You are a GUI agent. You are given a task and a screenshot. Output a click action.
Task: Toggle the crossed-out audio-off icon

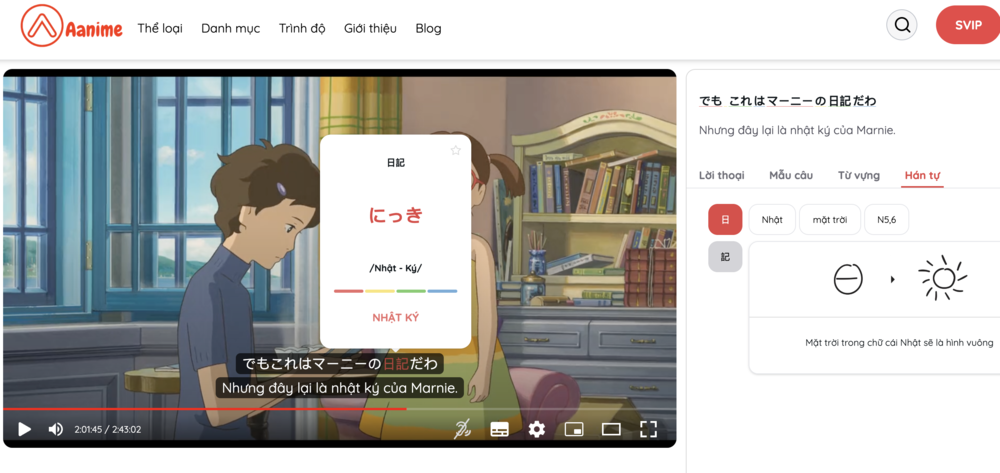click(x=462, y=429)
